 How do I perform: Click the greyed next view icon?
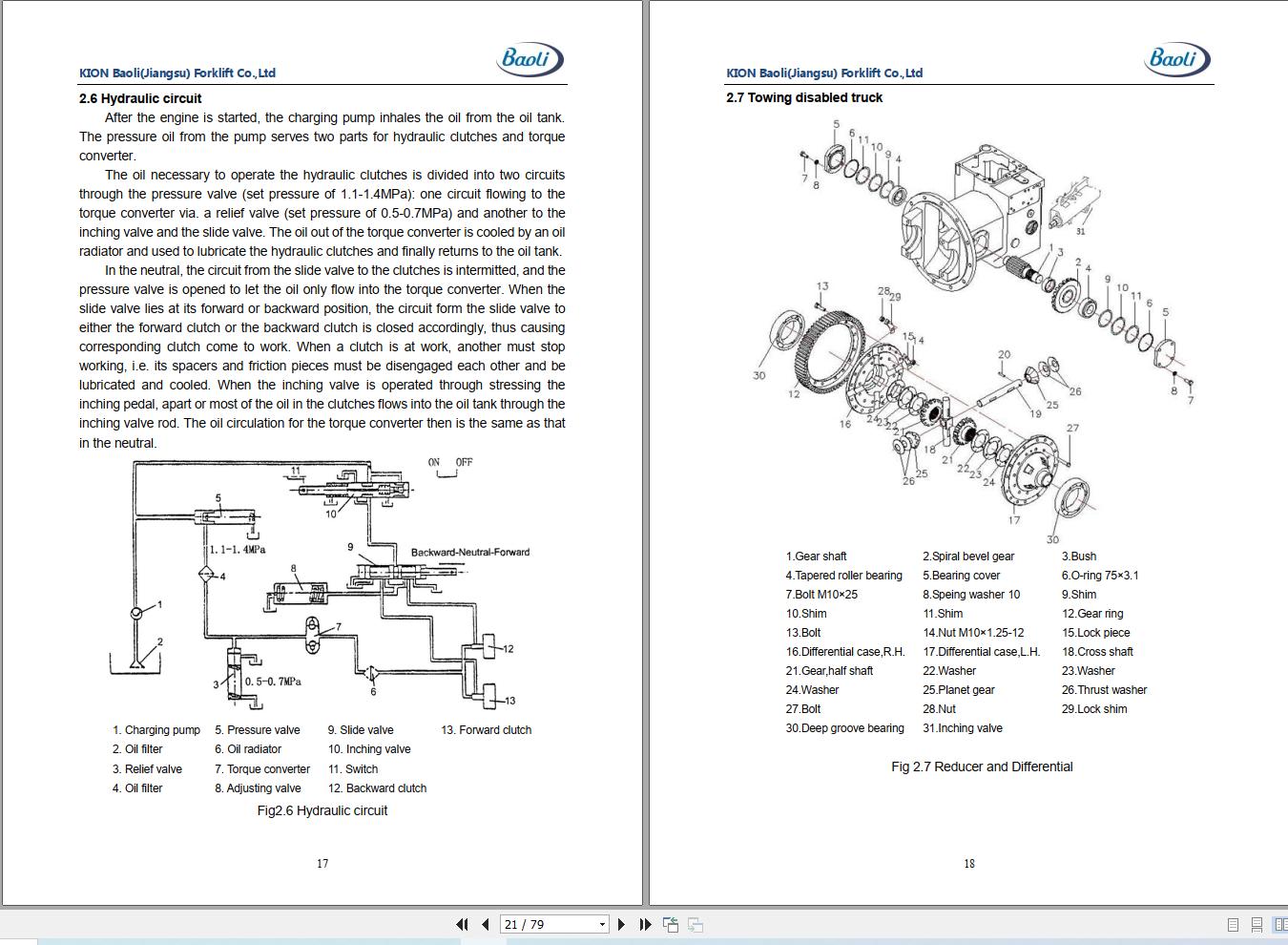pos(696,924)
